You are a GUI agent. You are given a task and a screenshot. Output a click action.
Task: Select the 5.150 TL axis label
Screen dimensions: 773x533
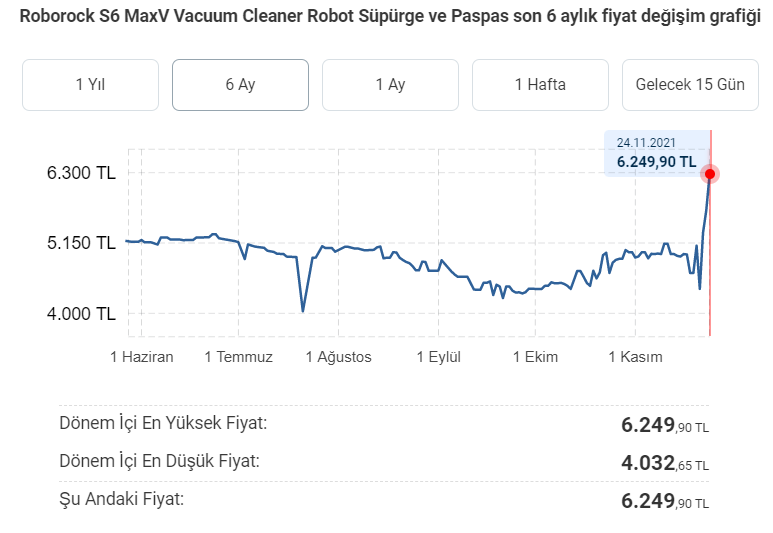82,243
